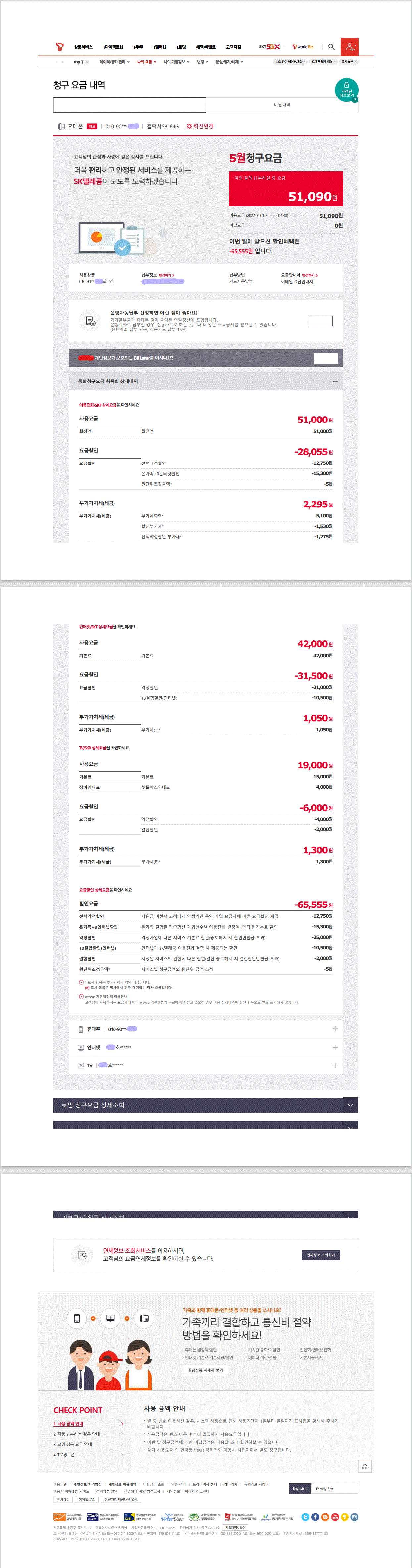
Task: Click the TOP arrow button
Action: tap(364, 1466)
